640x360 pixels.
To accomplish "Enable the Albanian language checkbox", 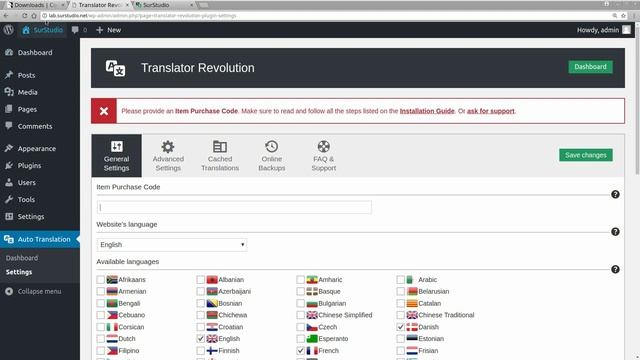I will click(200, 280).
